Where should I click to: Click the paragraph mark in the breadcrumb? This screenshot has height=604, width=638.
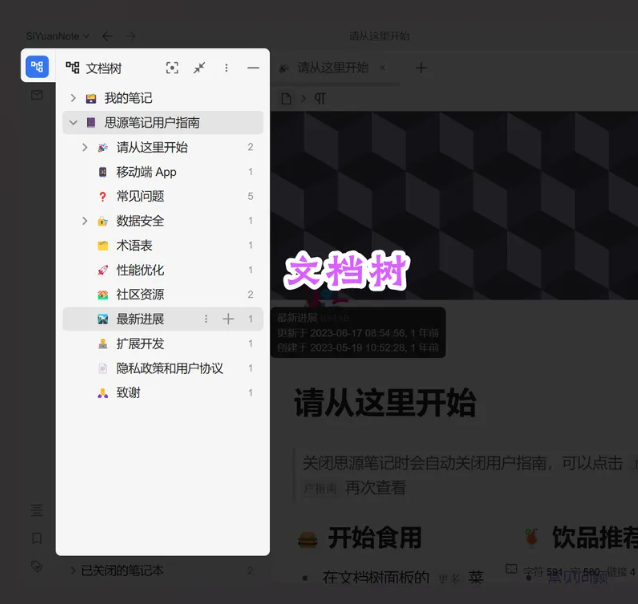[x=320, y=98]
